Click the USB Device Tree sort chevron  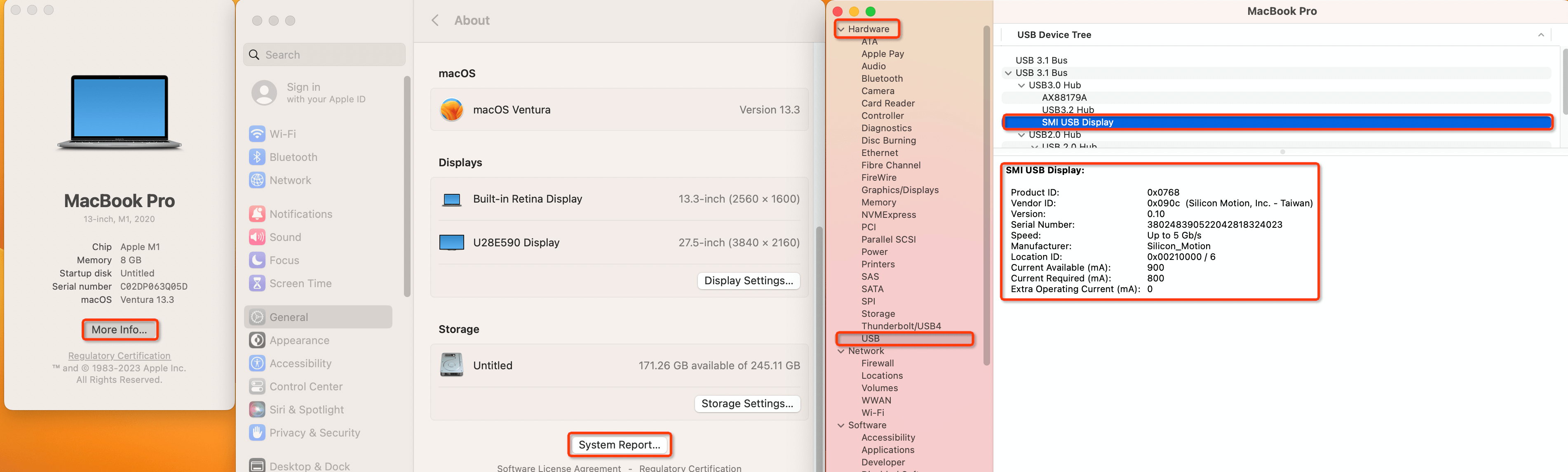(x=1541, y=35)
